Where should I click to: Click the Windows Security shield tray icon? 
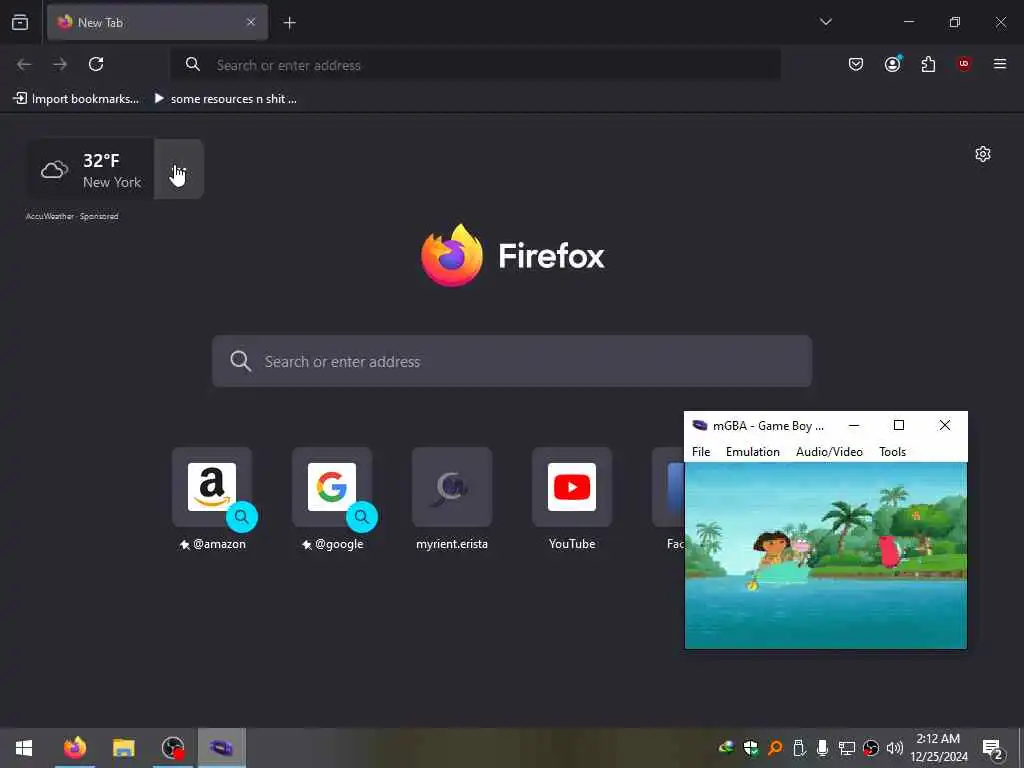click(x=751, y=748)
